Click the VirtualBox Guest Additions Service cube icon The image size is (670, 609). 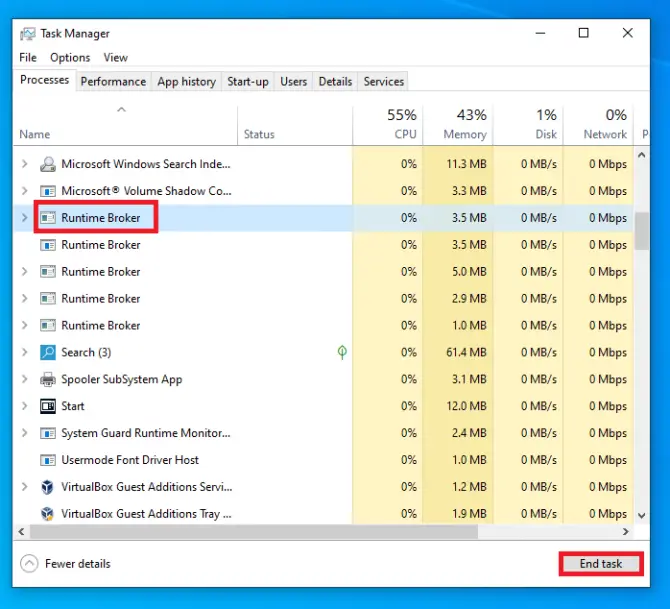pyautogui.click(x=47, y=487)
